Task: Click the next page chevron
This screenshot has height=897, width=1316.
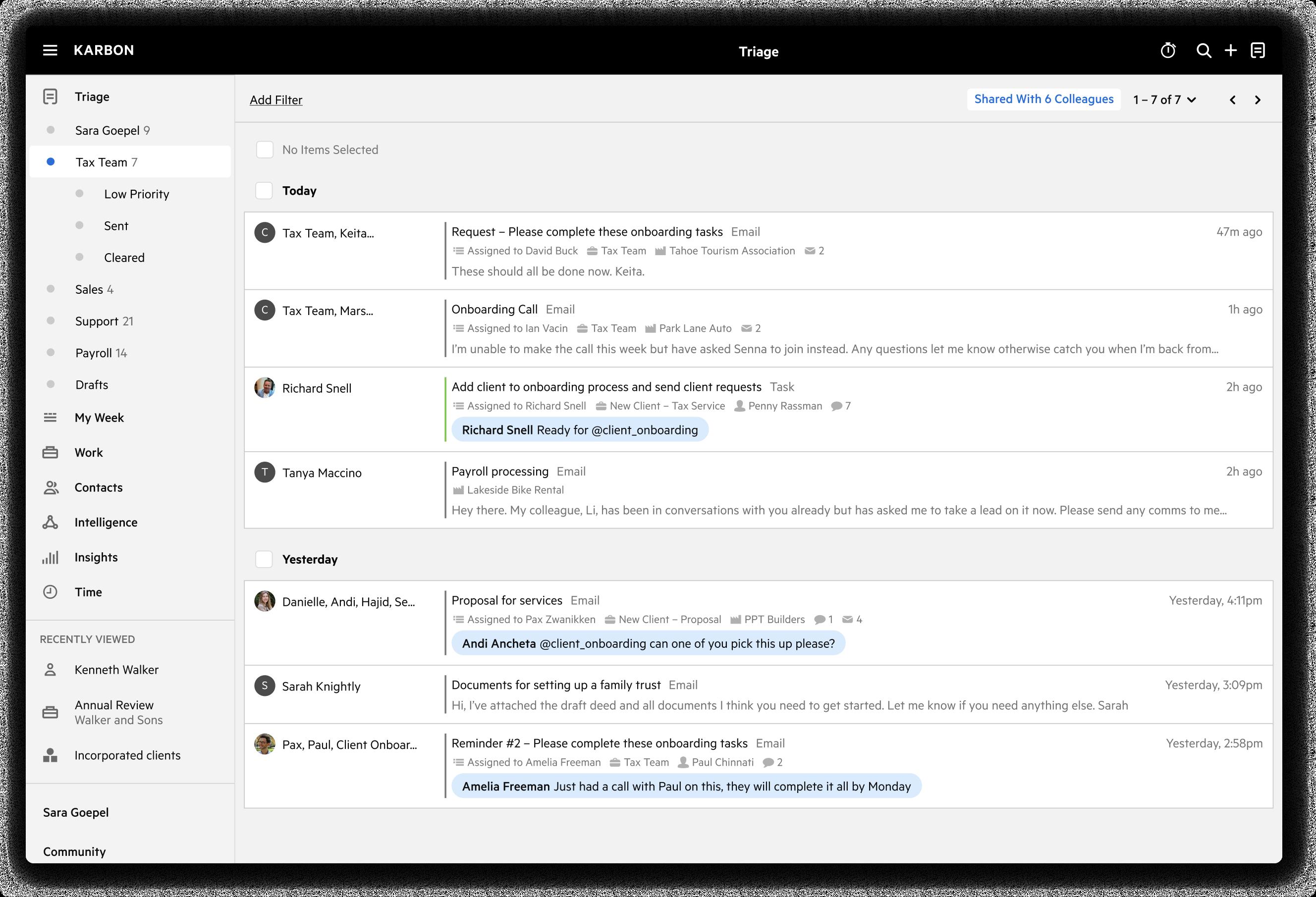Action: pyautogui.click(x=1258, y=100)
